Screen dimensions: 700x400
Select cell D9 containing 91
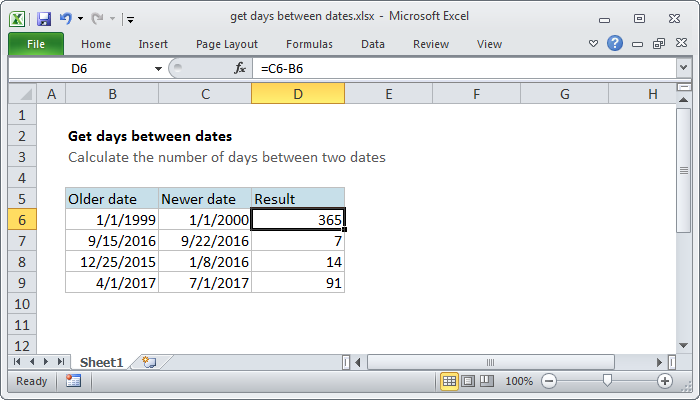[x=298, y=283]
